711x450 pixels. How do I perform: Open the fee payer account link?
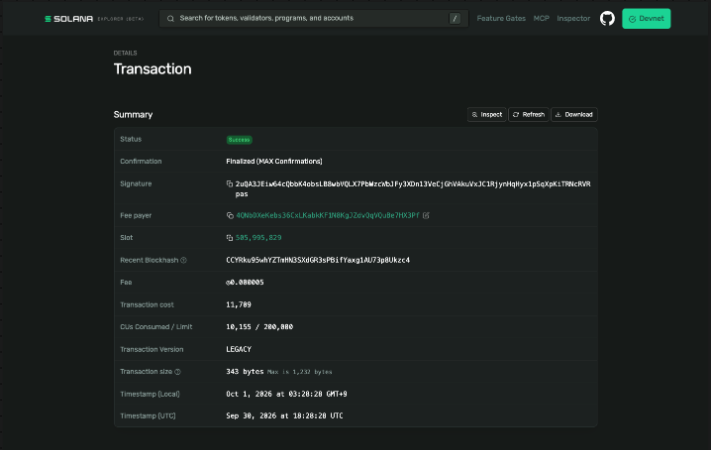pos(327,215)
